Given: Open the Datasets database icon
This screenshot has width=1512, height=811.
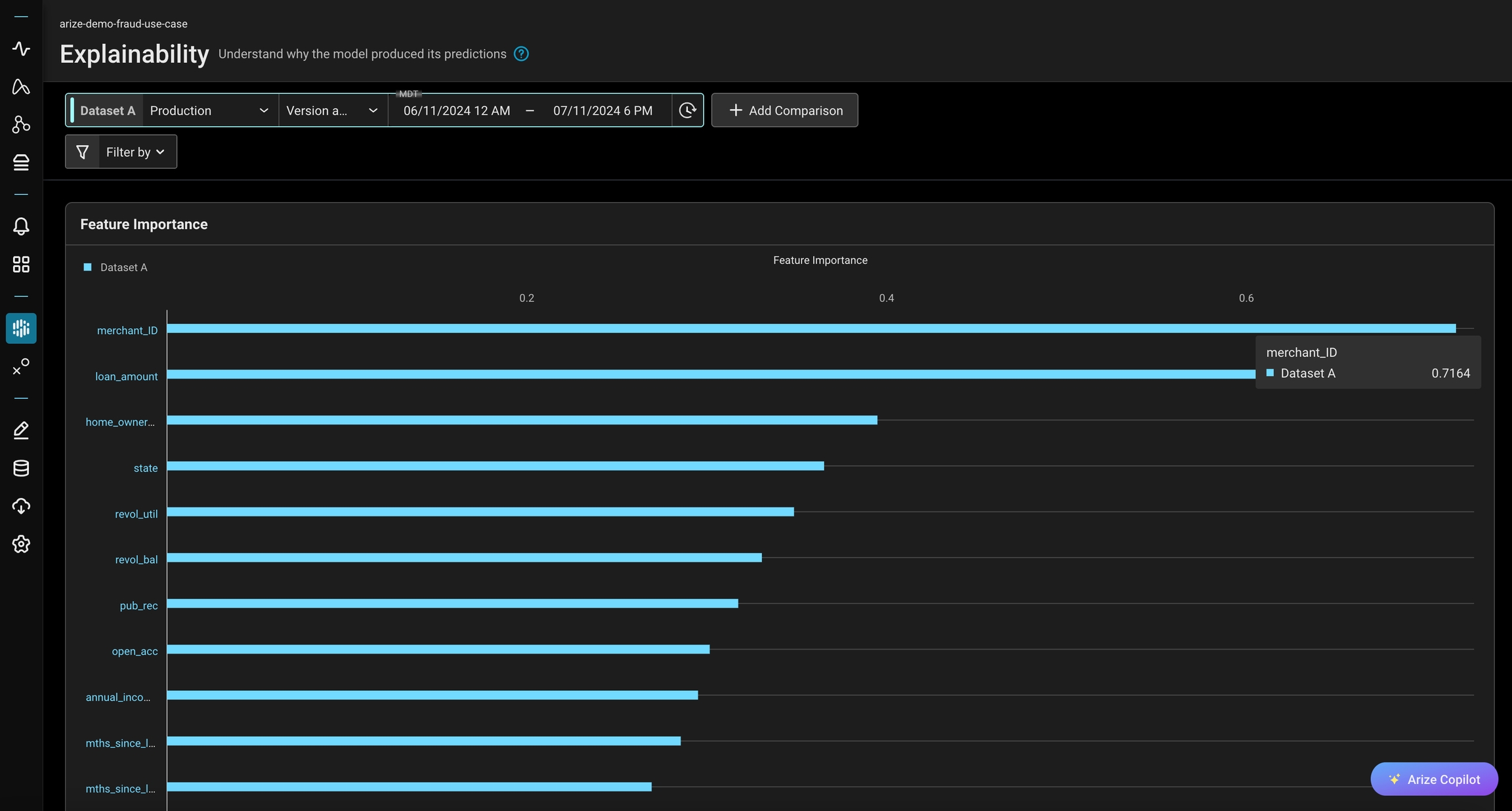Looking at the screenshot, I should coord(21,468).
